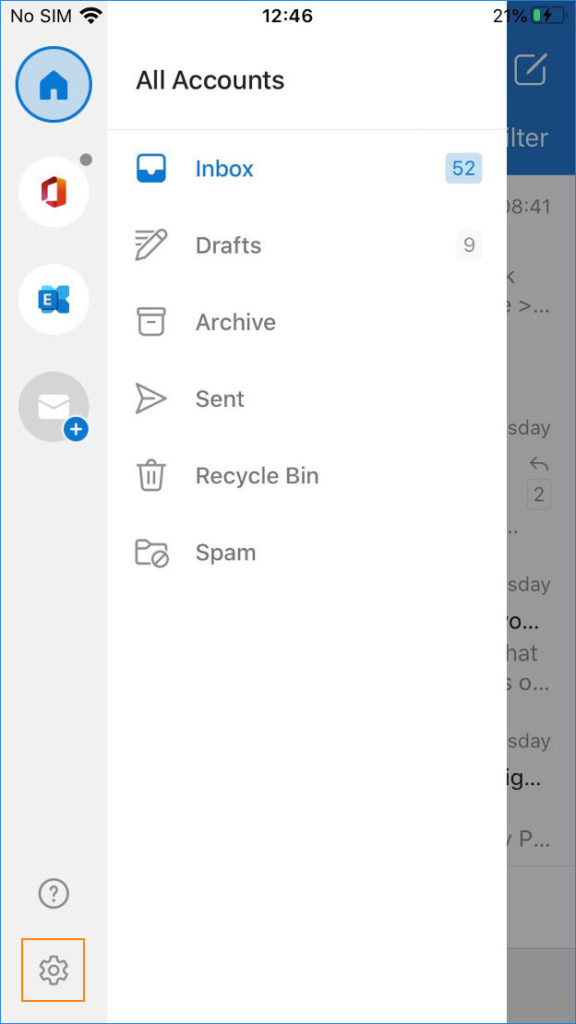The width and height of the screenshot is (576, 1024).
Task: Open the Help question mark icon
Action: (53, 894)
